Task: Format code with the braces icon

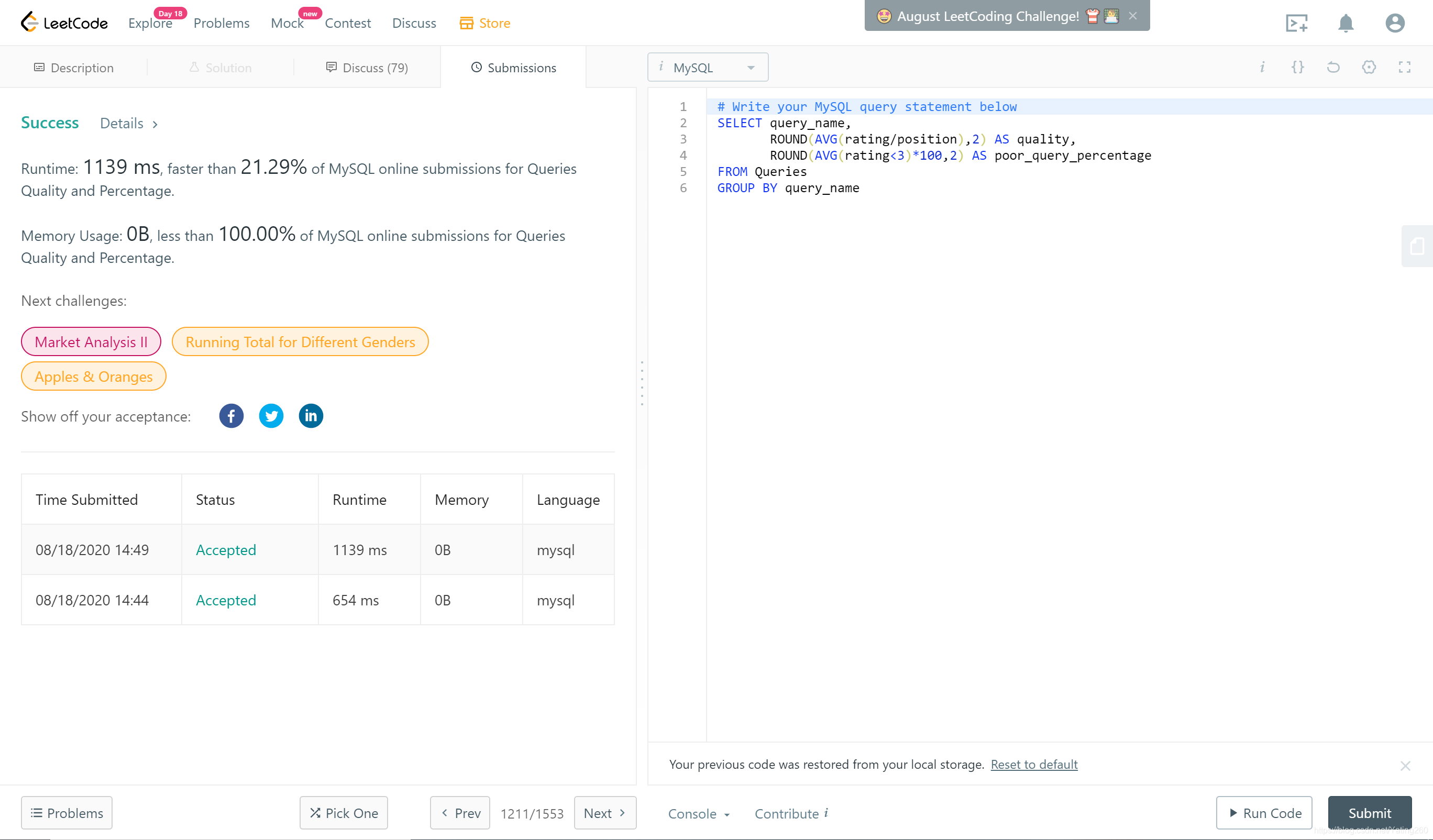Action: (1297, 67)
